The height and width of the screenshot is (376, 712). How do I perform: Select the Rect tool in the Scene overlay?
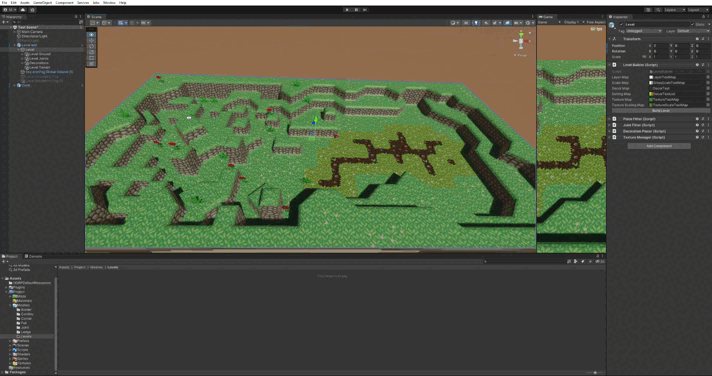91,58
